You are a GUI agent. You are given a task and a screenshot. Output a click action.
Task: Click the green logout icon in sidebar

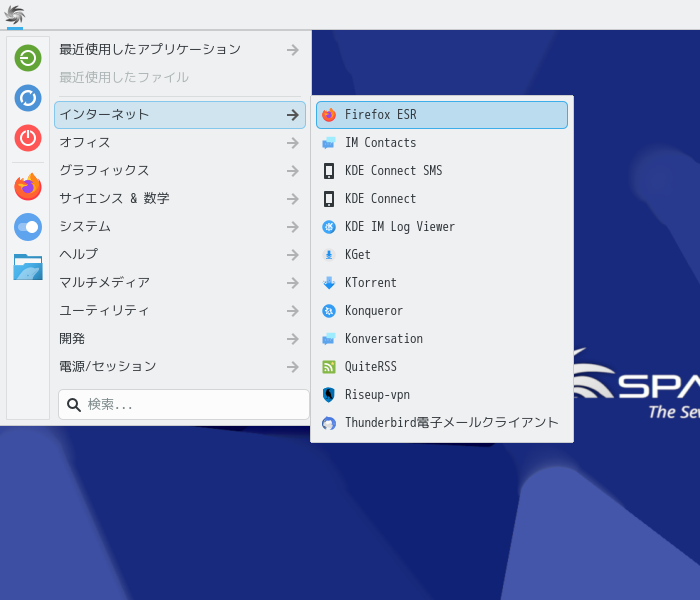point(28,58)
